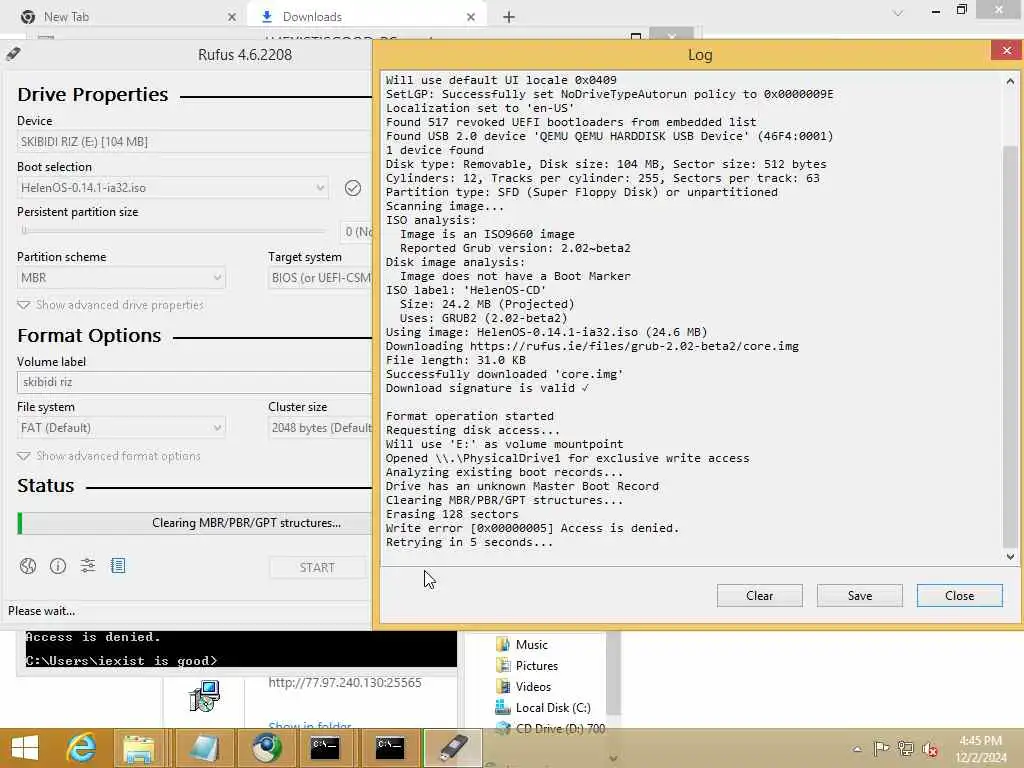Click log scrollbar up arrow

pos(1010,82)
